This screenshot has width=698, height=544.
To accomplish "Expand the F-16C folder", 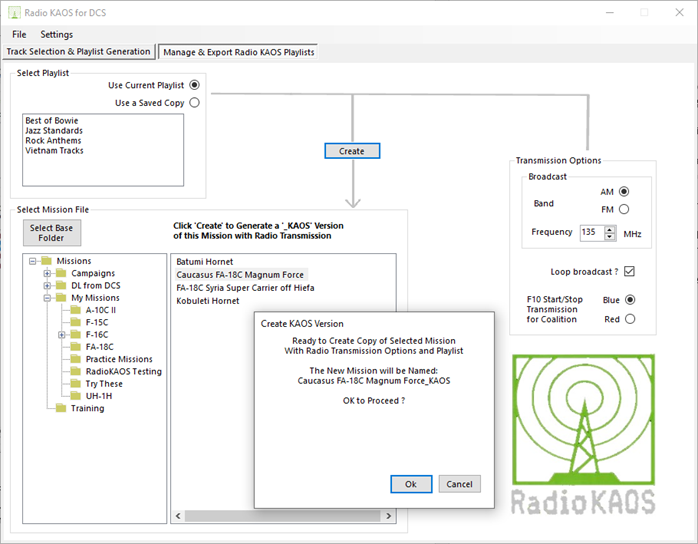I will point(61,335).
